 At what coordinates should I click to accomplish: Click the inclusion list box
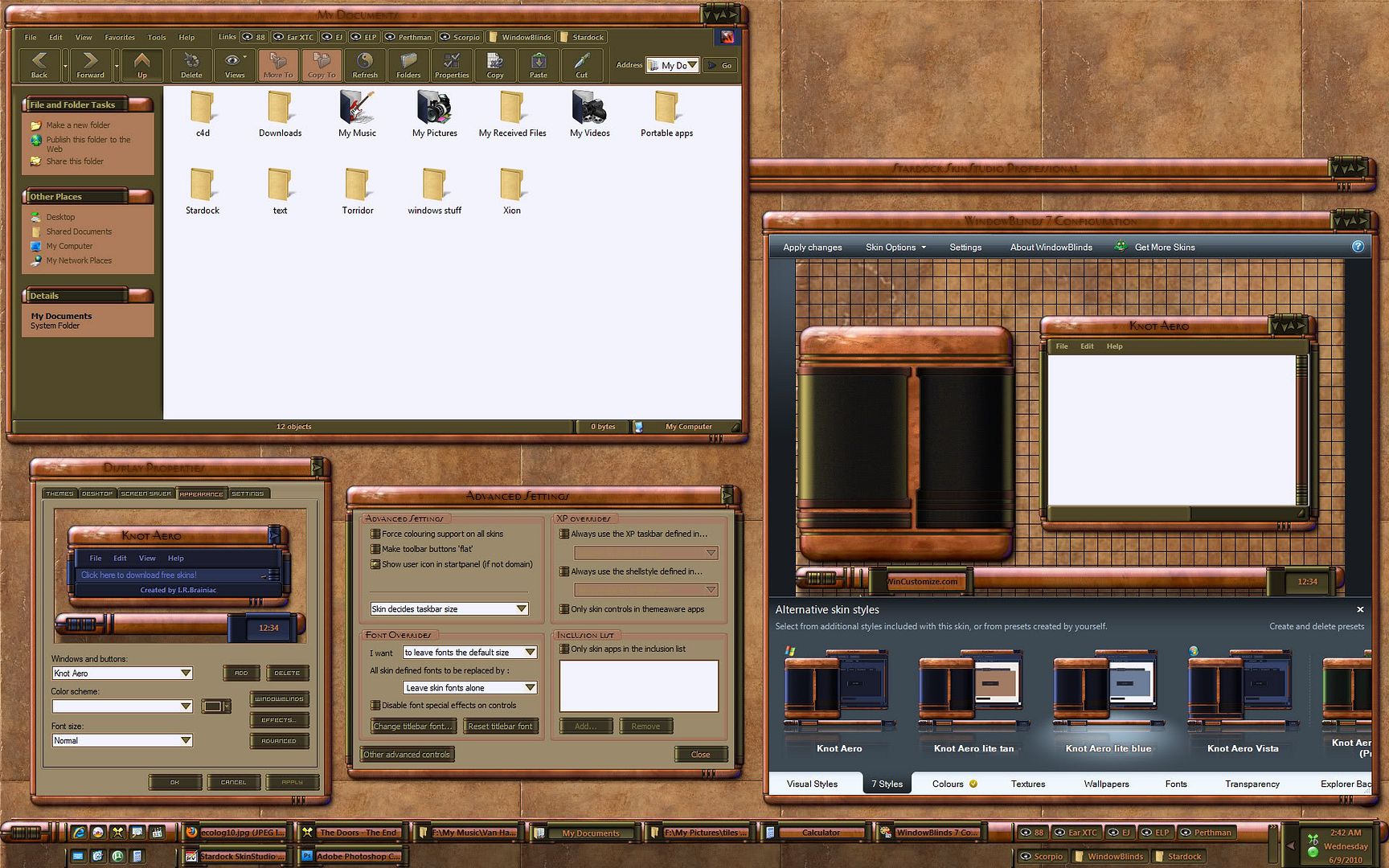point(638,686)
